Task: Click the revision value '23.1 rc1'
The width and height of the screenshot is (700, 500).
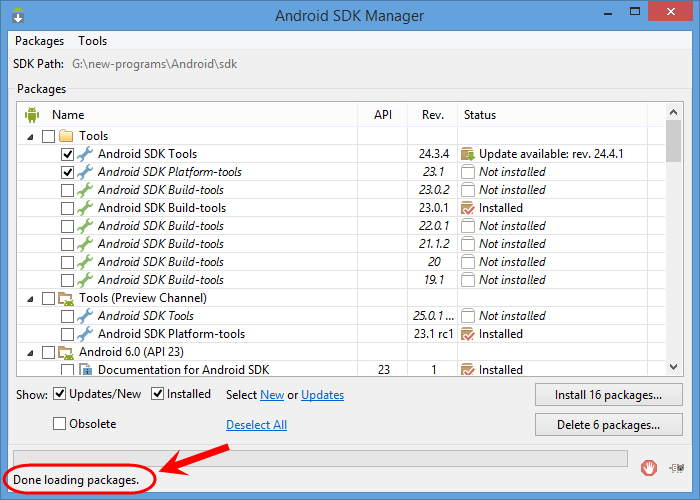Action: pyautogui.click(x=433, y=334)
